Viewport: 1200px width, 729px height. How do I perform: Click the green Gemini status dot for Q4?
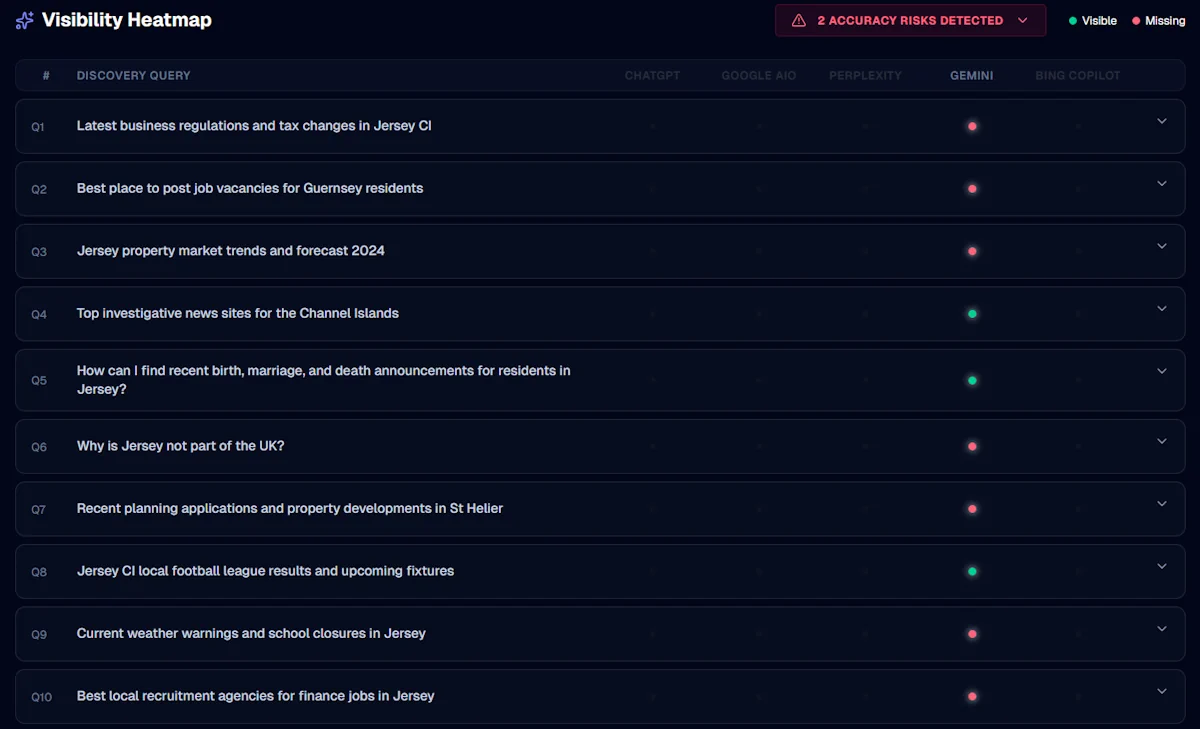(x=972, y=314)
